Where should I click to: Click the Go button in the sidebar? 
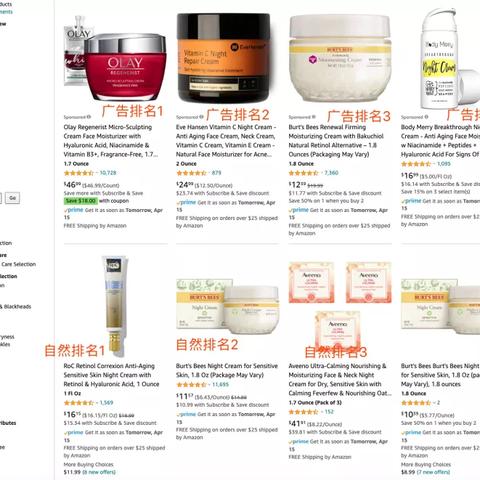tap(13, 198)
